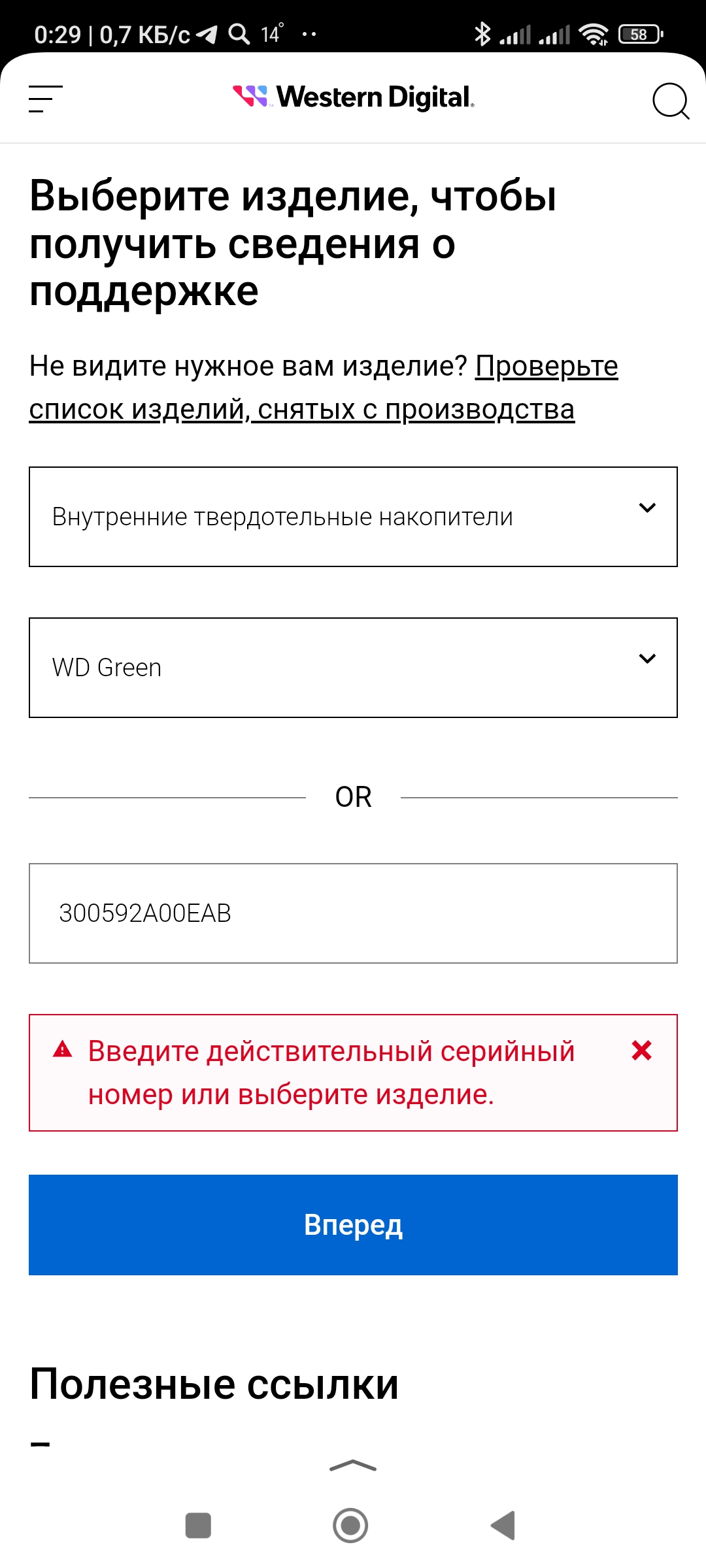
Task: Tap the blue Вперед button
Action: point(353,1225)
